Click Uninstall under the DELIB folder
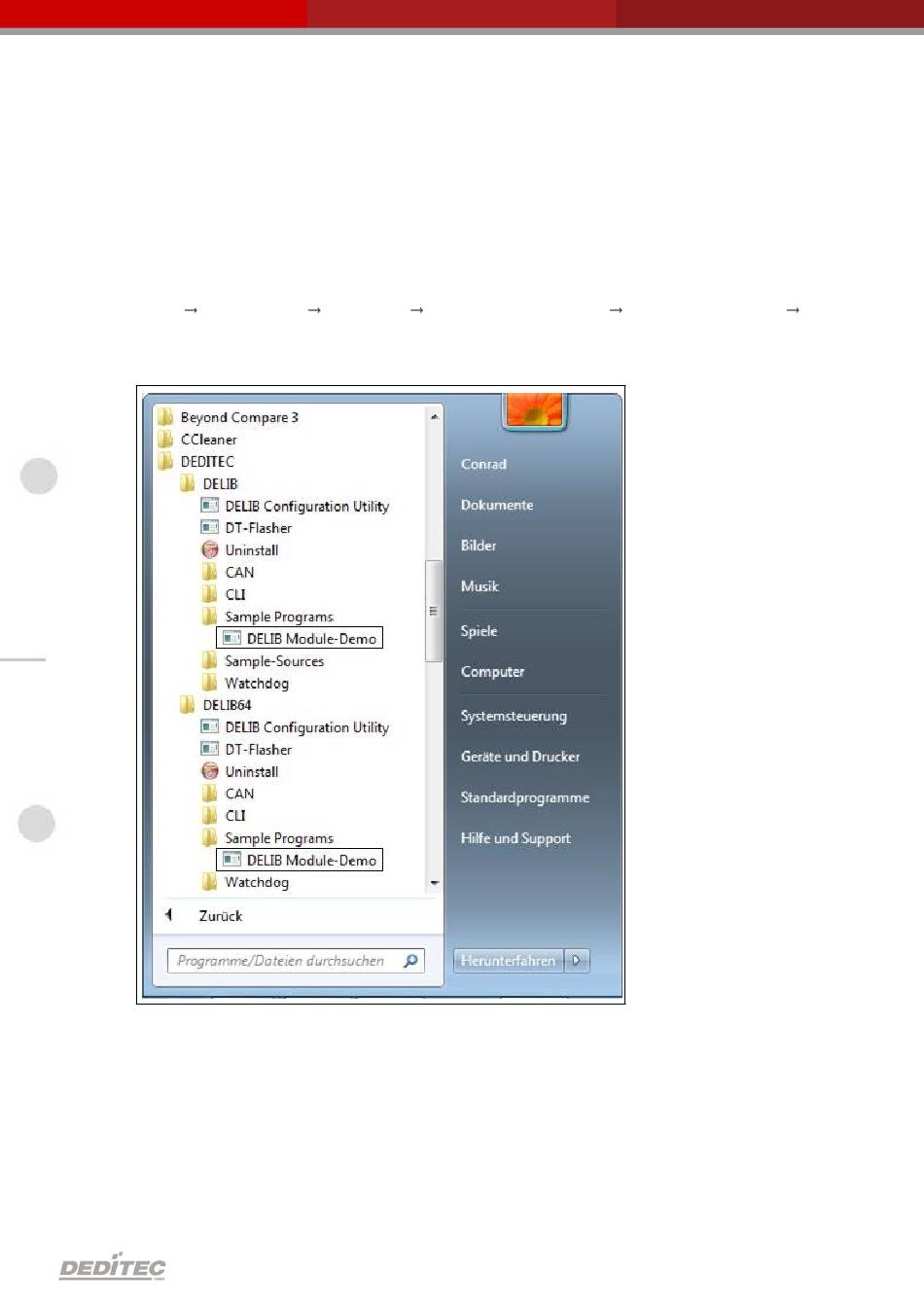This screenshot has height=1307, width=924. click(x=239, y=550)
